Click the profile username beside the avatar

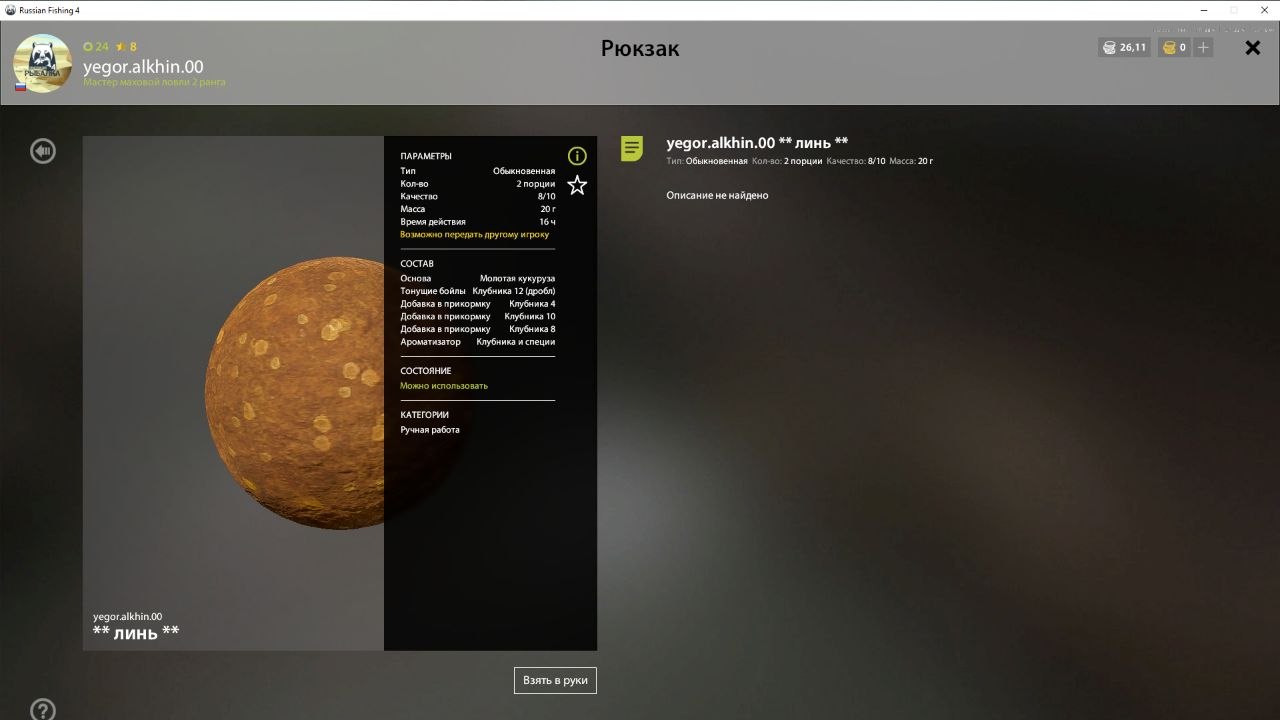(x=143, y=67)
